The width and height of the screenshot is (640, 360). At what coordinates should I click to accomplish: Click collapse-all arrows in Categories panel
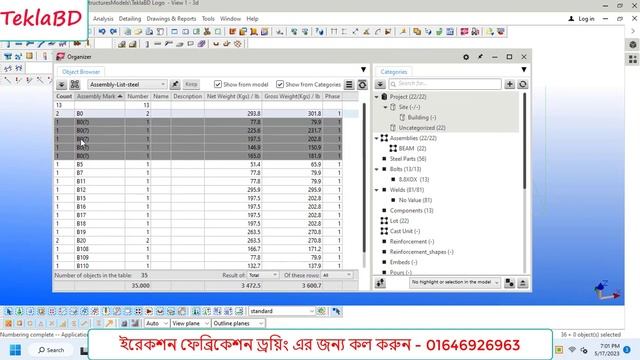[380, 84]
